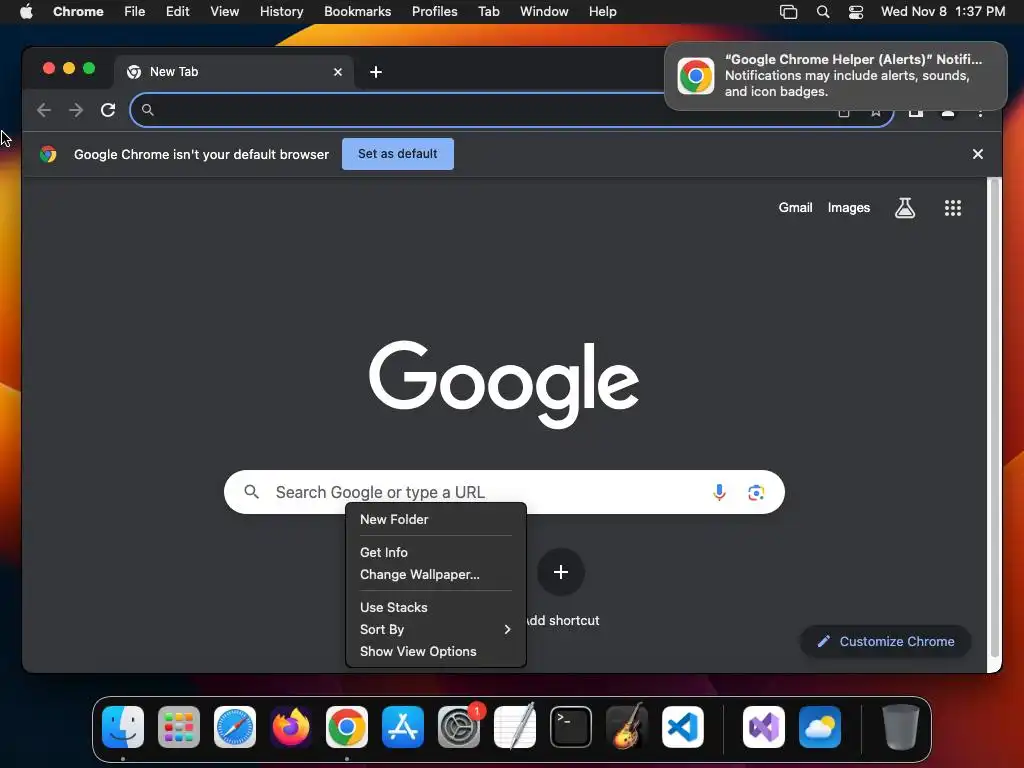Open the Profiles menu

coord(434,12)
